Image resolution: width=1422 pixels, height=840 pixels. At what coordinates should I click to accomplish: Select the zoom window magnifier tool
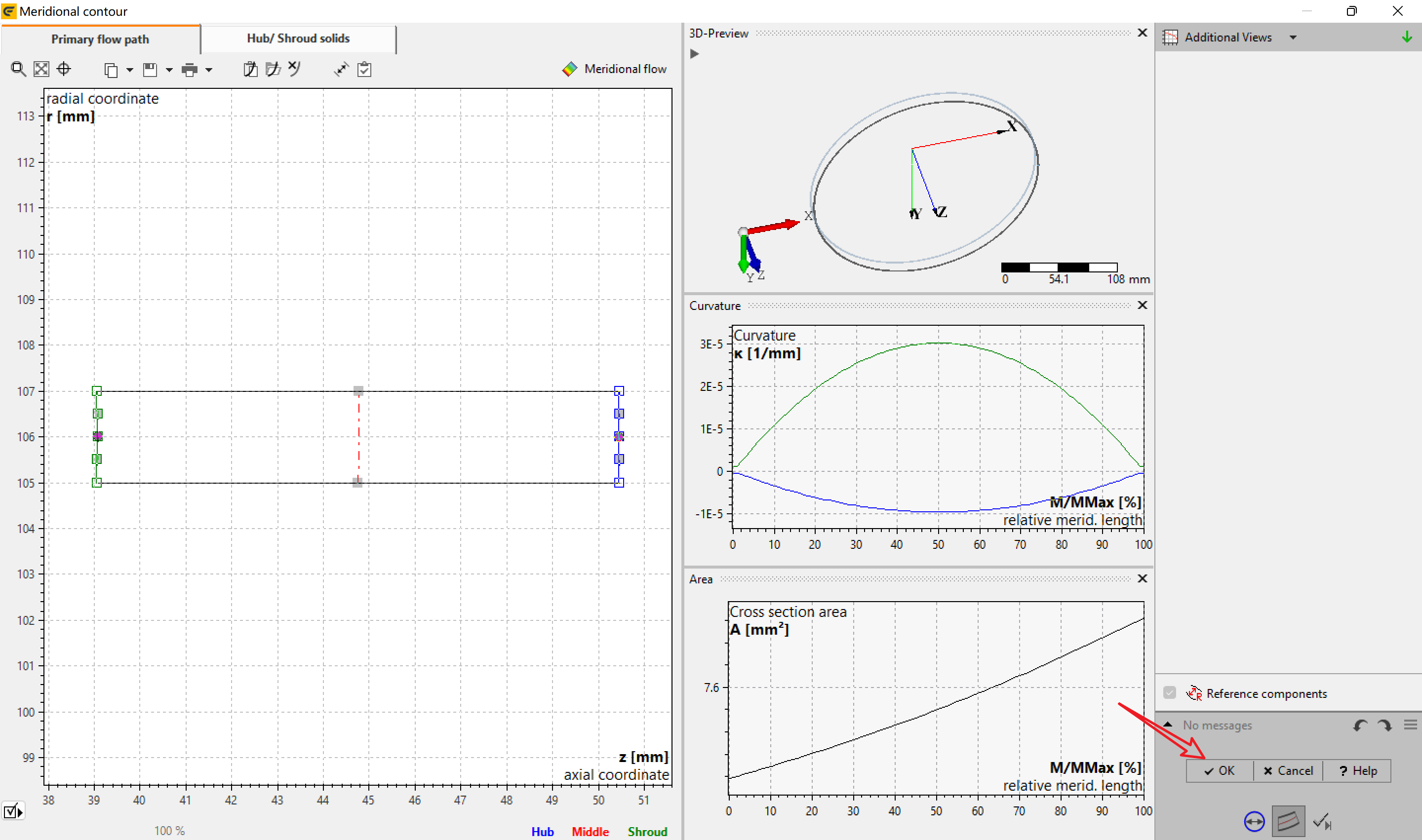tap(18, 69)
